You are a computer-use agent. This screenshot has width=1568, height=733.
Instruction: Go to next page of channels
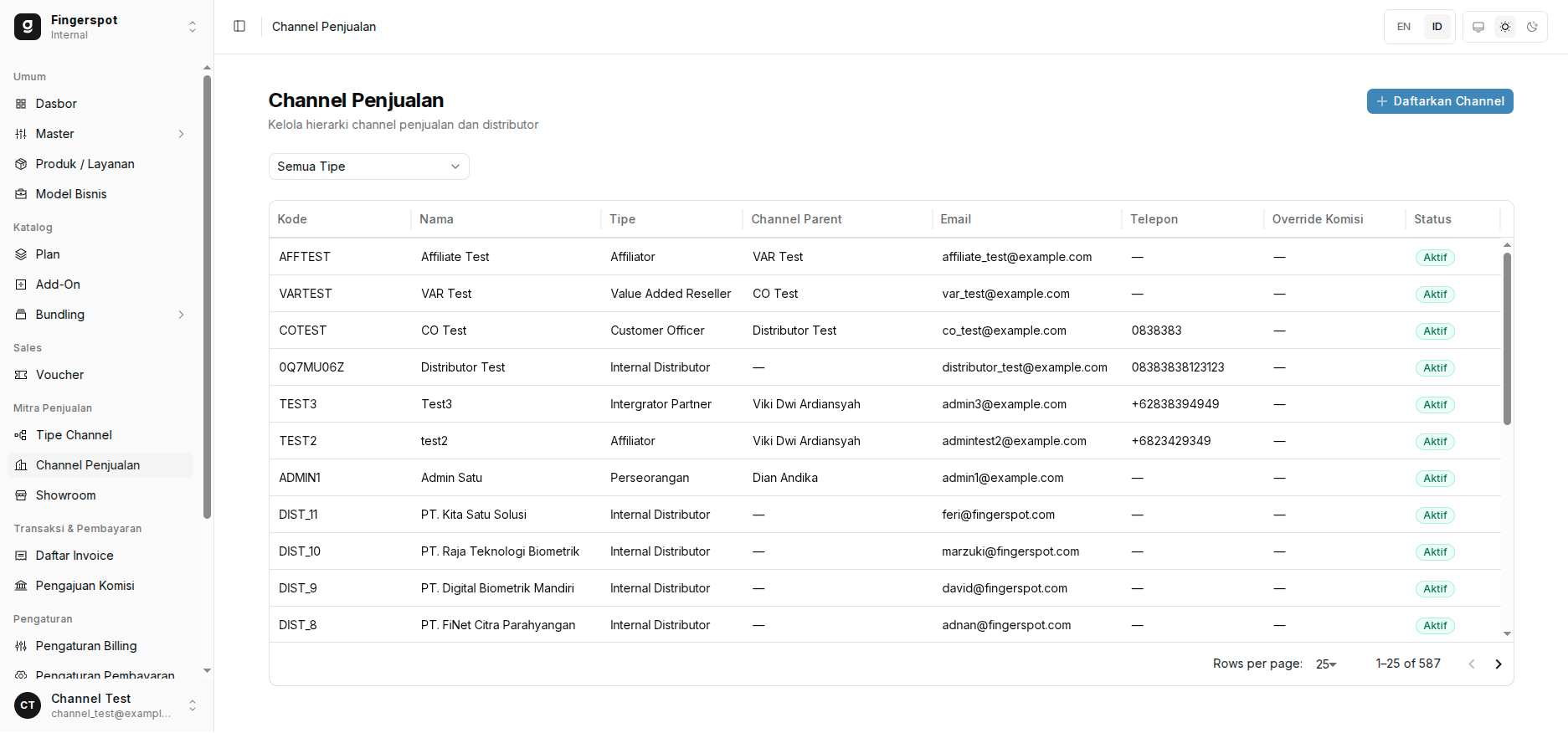click(x=1499, y=664)
